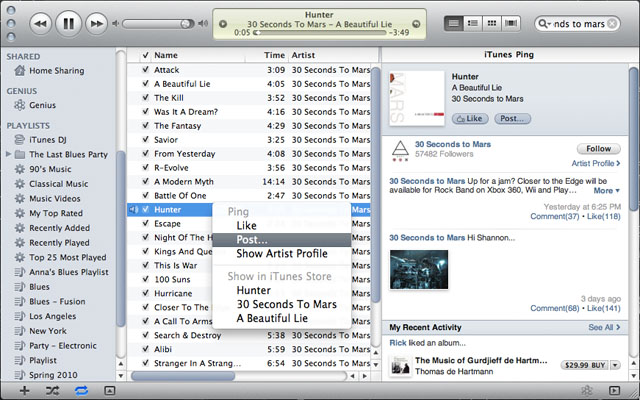Open Comment(37) link
Screen dimensions: 640x400
(x=555, y=216)
